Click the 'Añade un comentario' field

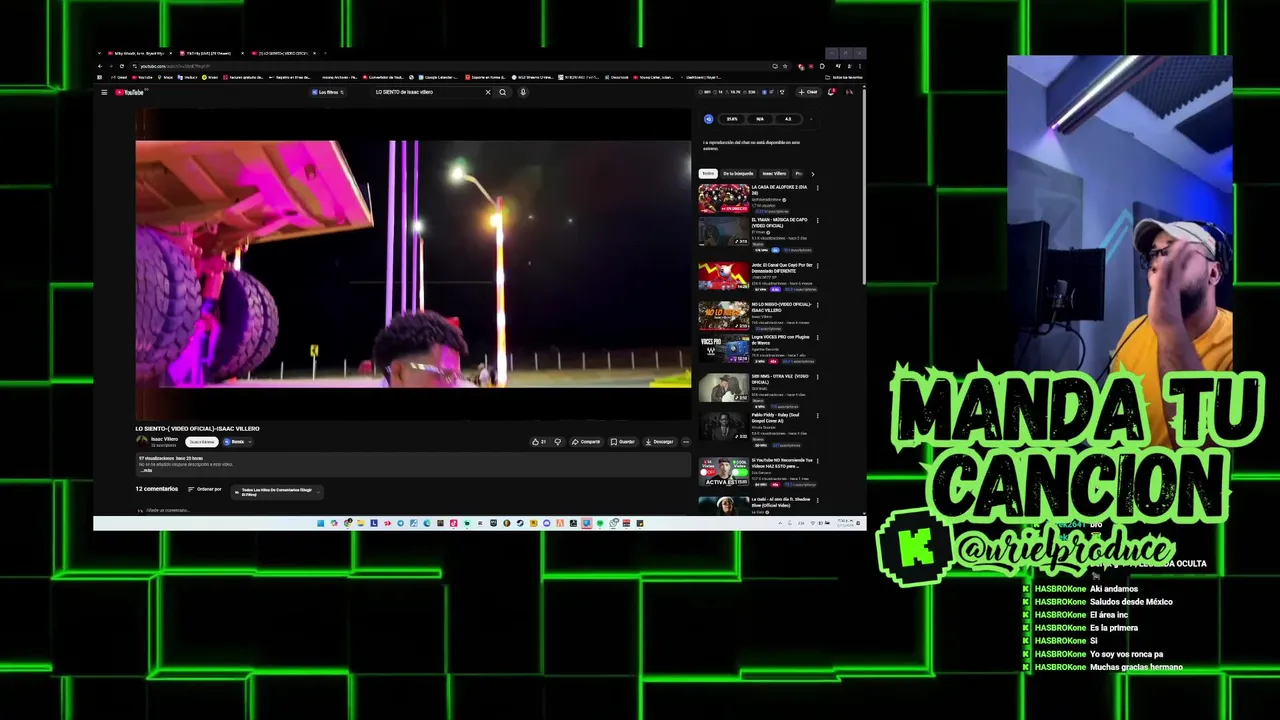(x=168, y=510)
